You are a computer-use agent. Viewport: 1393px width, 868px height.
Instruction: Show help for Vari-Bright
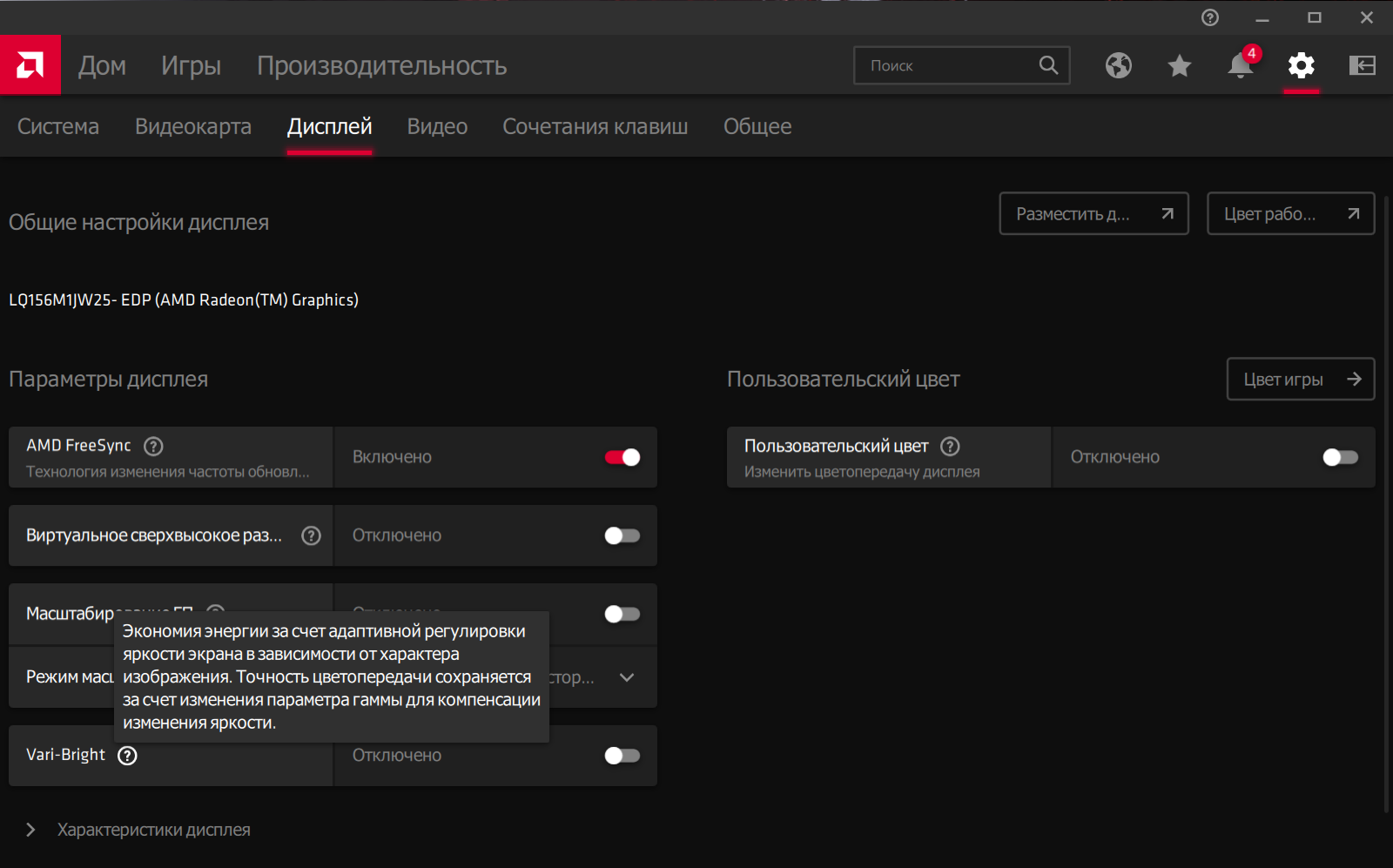(x=127, y=755)
